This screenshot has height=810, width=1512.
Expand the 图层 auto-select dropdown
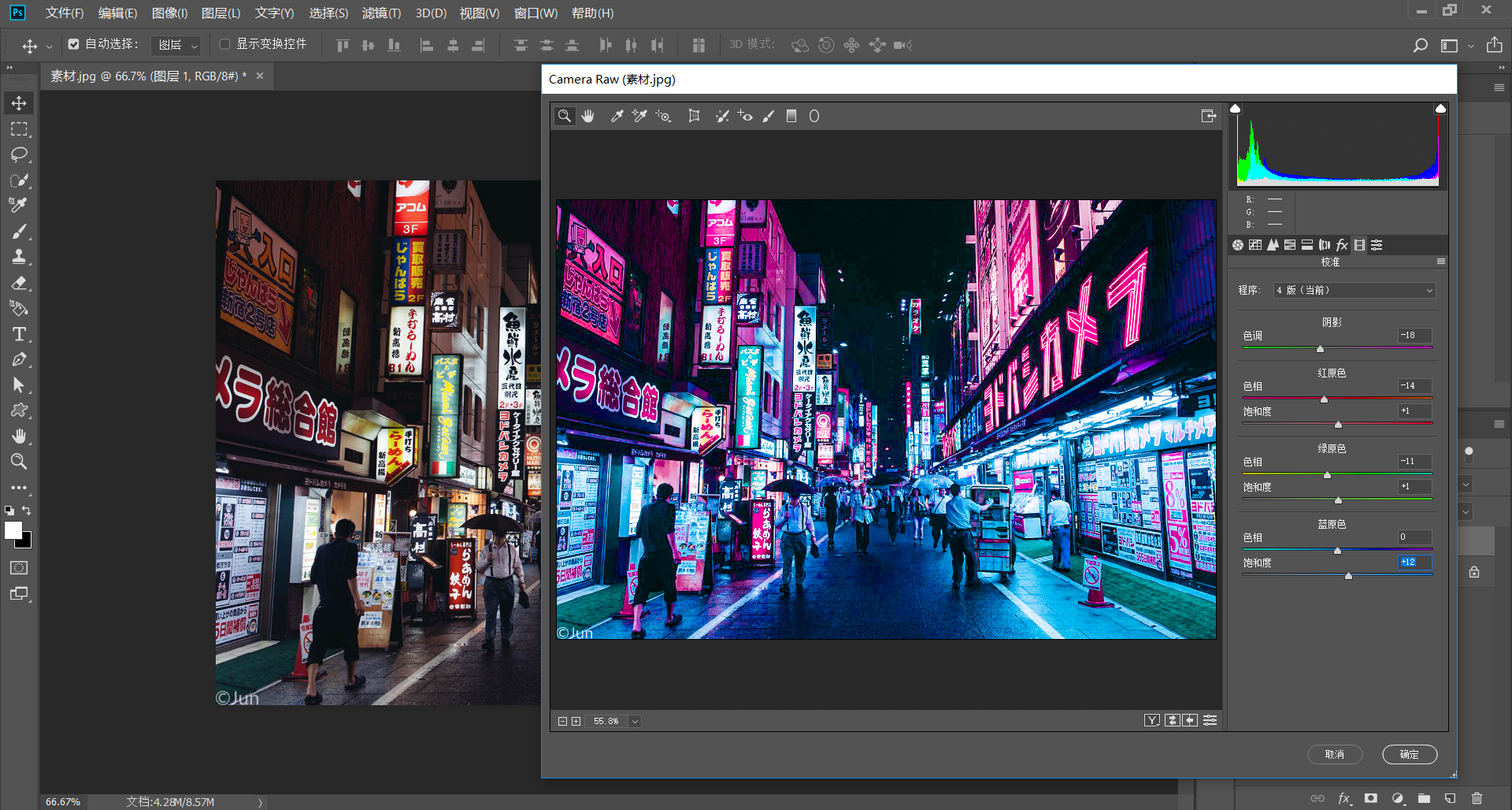[176, 45]
